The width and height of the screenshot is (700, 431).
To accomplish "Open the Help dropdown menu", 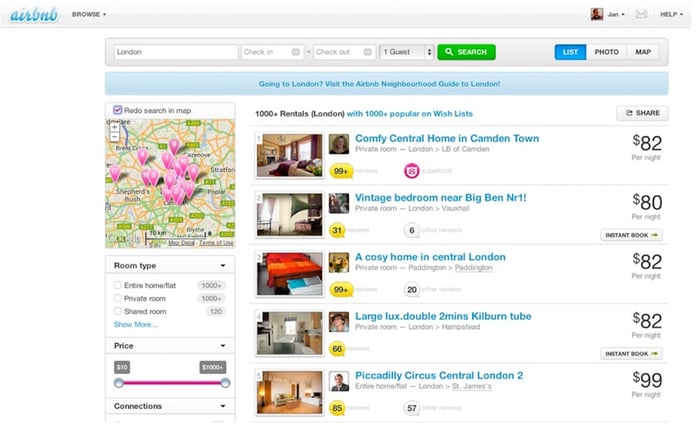I will [x=671, y=14].
